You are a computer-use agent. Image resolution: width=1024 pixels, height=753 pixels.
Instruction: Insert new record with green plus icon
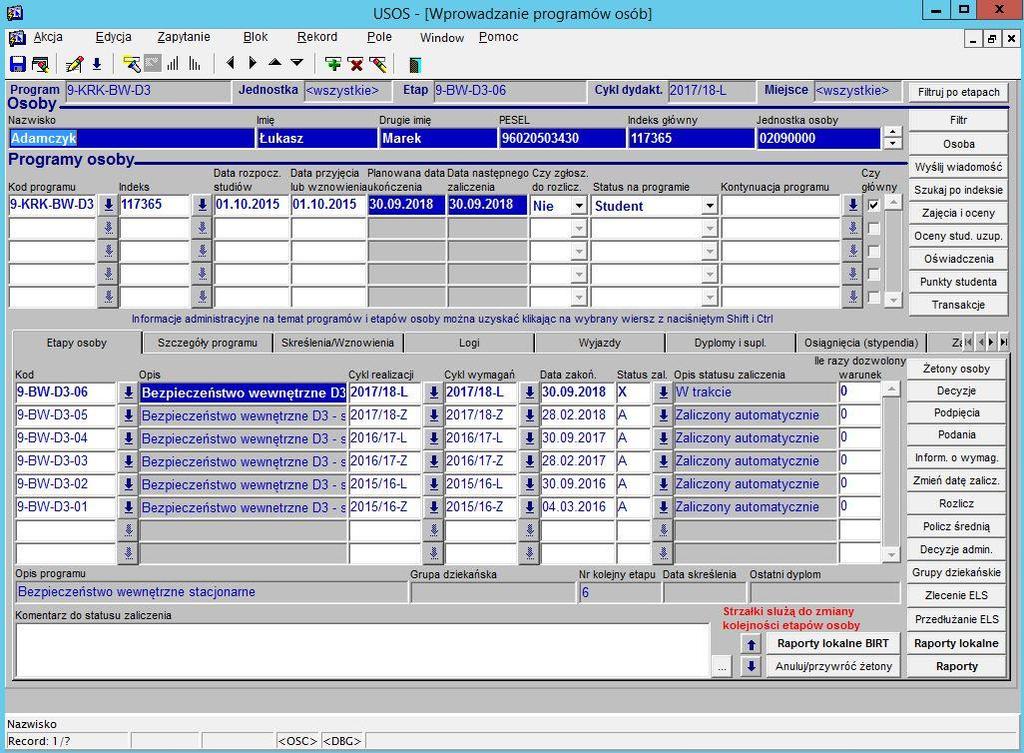coord(333,64)
